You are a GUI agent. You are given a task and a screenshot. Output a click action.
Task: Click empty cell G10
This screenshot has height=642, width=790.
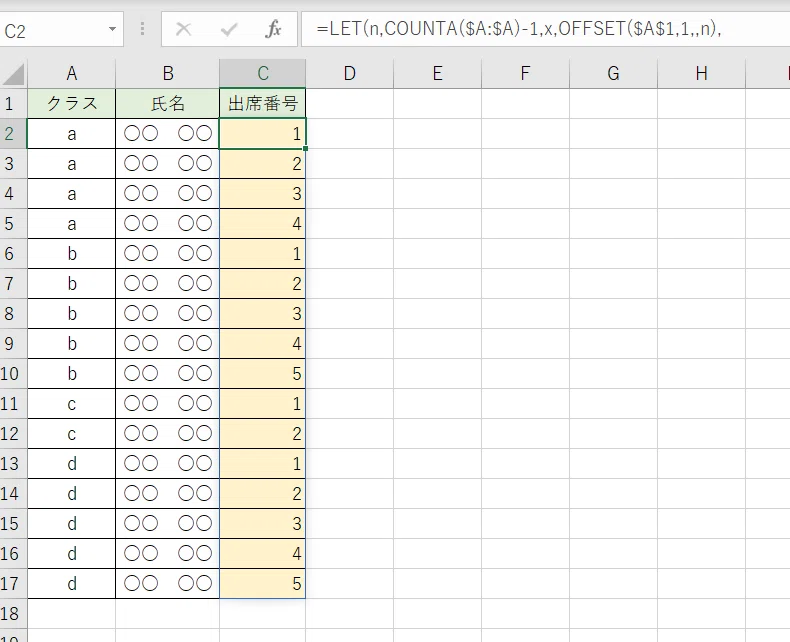(613, 373)
